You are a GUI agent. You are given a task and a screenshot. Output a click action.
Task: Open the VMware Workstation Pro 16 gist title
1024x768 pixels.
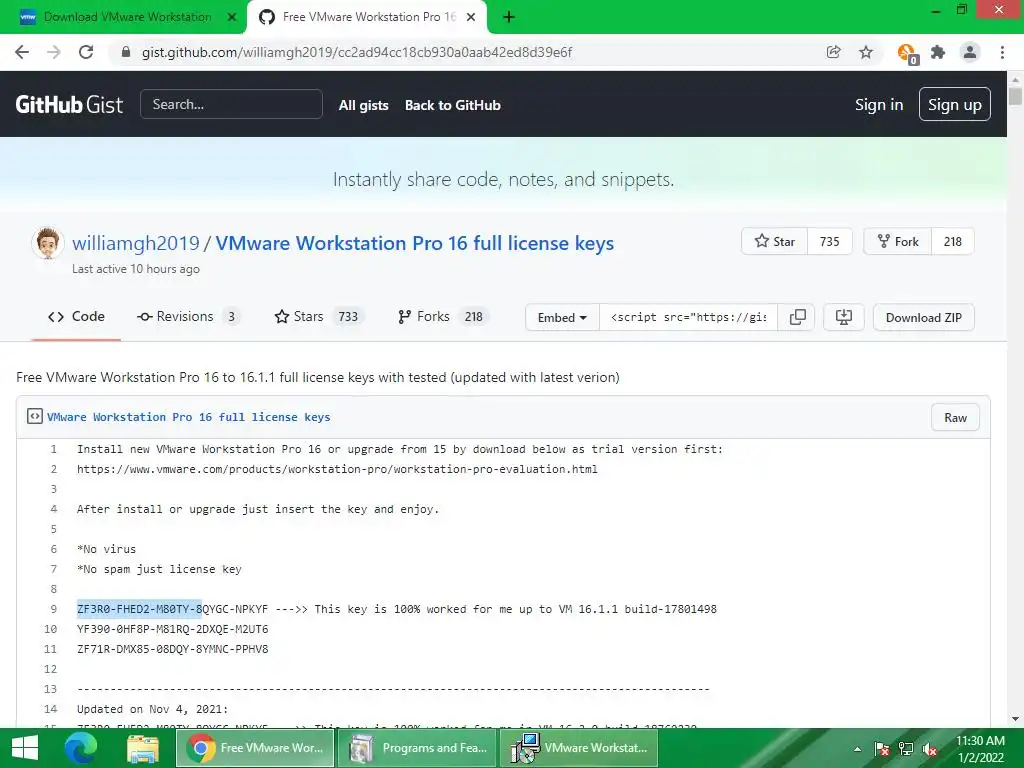(415, 243)
